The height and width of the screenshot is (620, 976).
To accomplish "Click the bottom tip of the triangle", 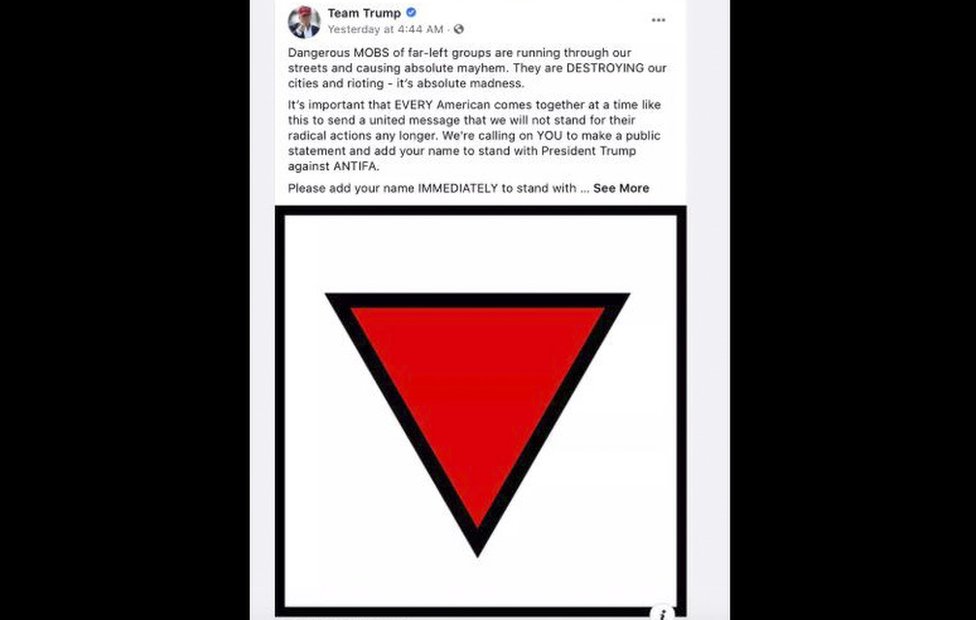I will pos(477,550).
